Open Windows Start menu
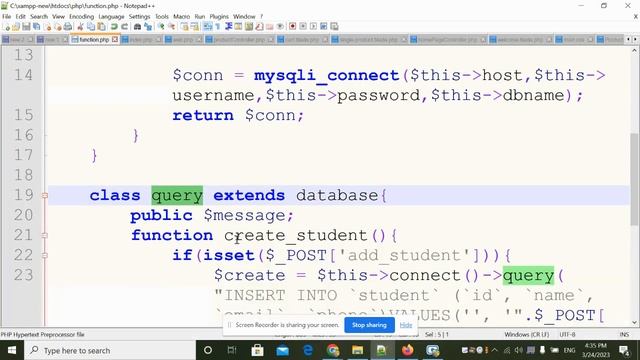640x360 pixels. [12, 350]
